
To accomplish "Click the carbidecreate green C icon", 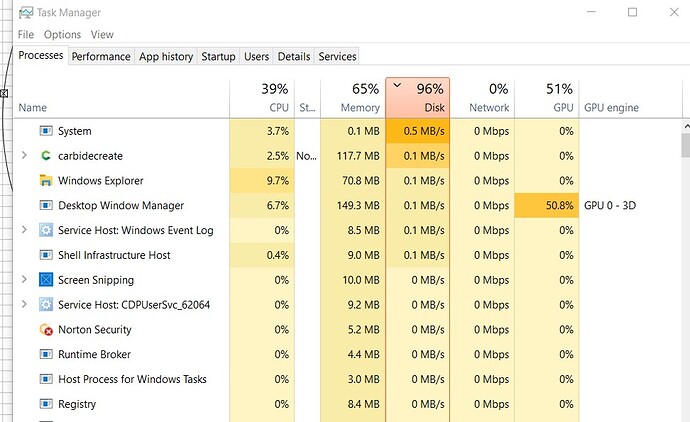I will (46, 155).
